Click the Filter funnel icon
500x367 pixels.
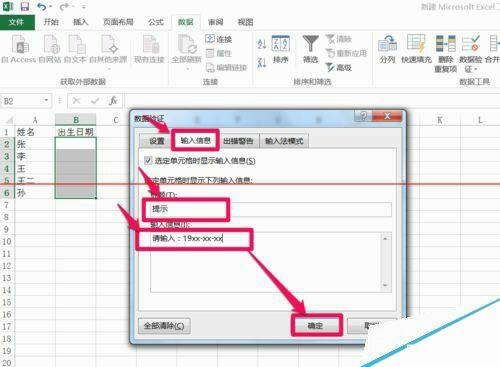[x=310, y=49]
